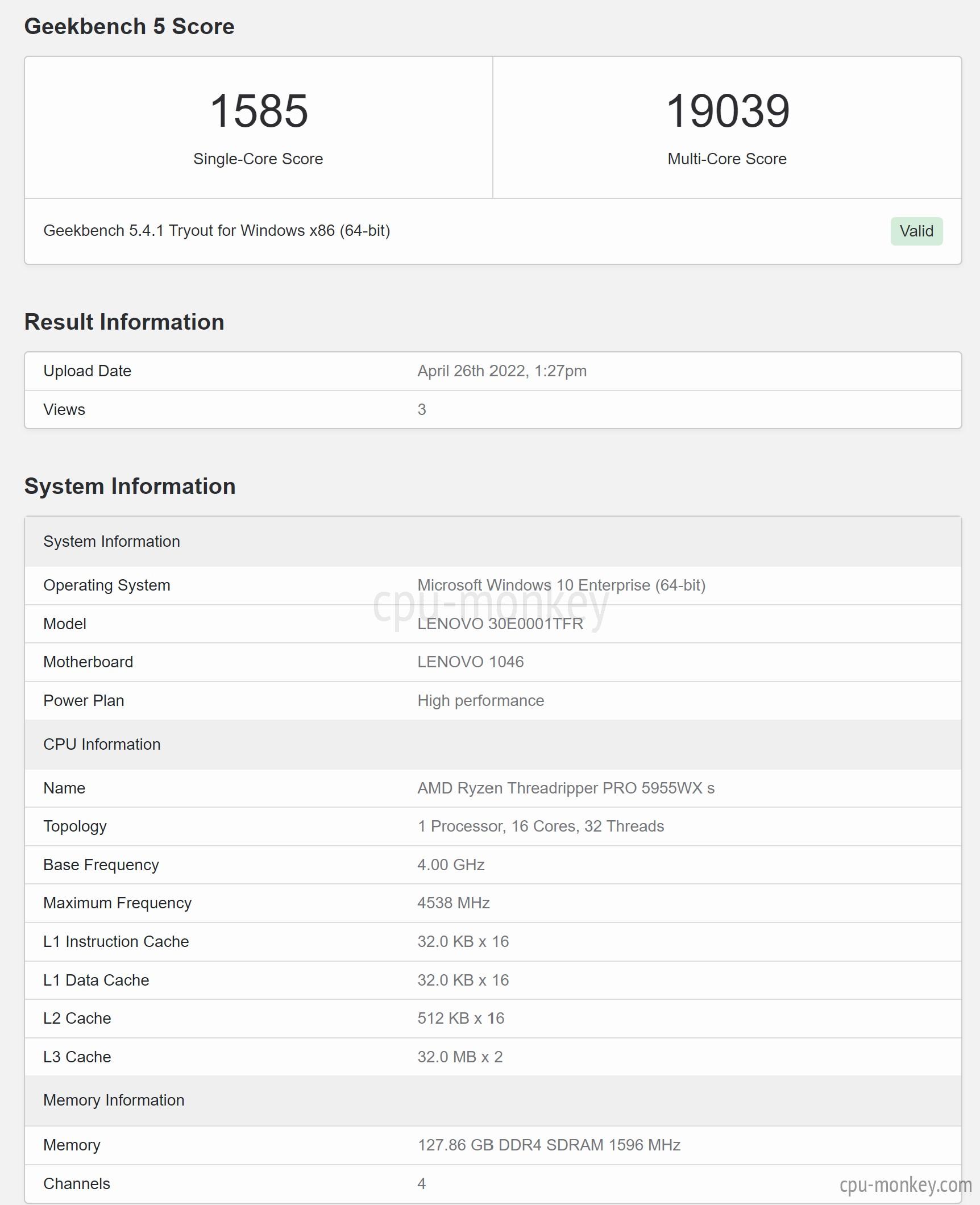Click the large System Information heading

pyautogui.click(x=130, y=487)
